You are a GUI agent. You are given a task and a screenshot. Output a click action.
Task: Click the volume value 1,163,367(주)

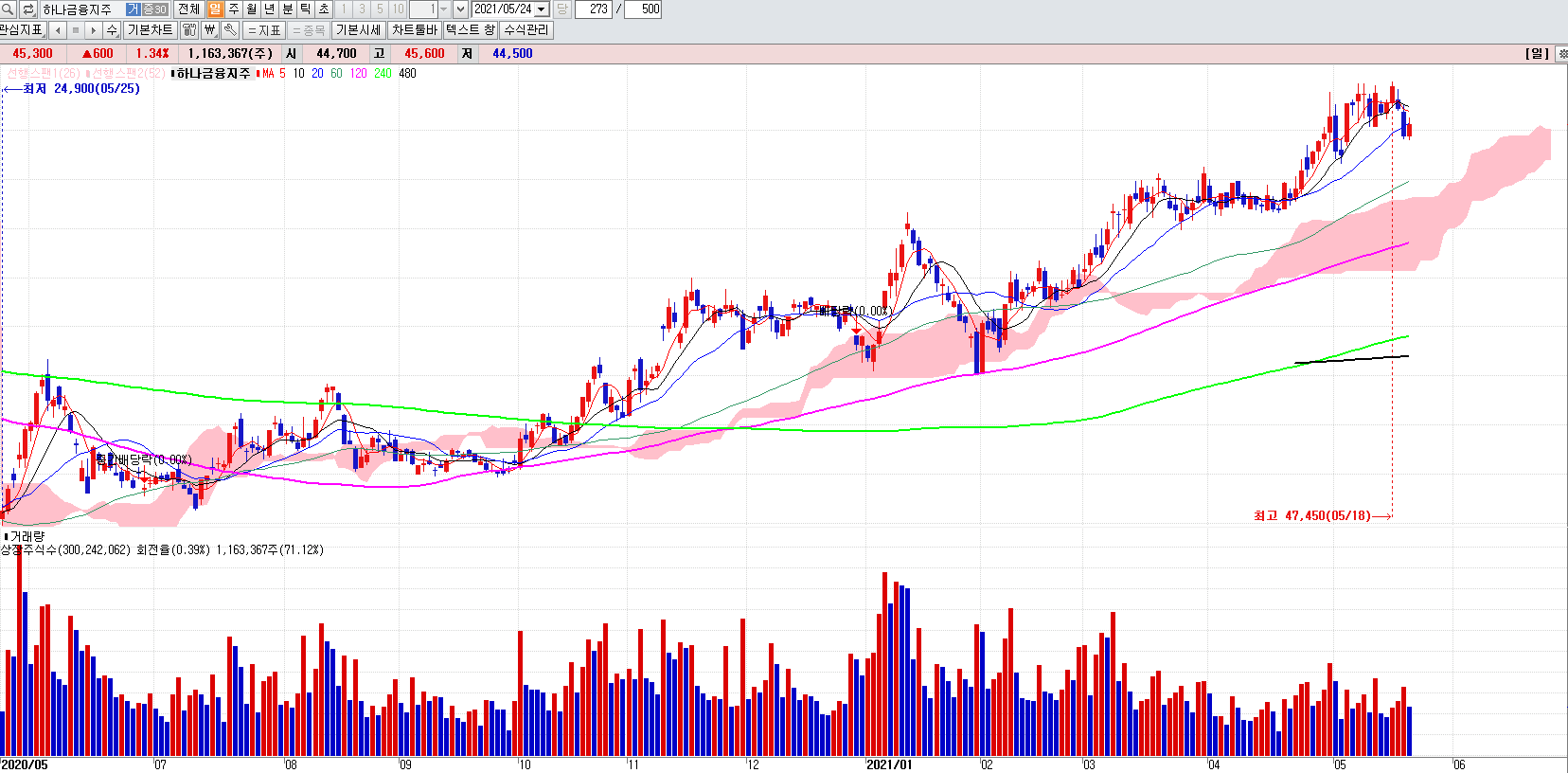[230, 54]
